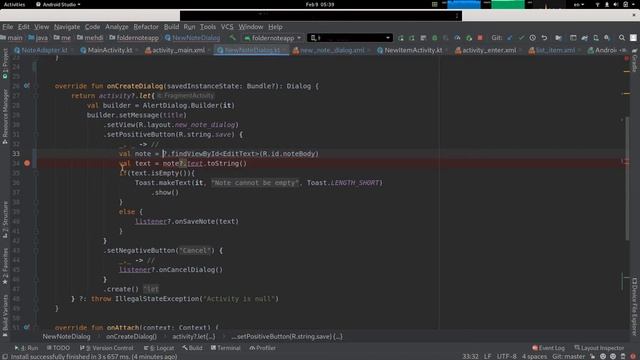Open the Android Studio app menu in top bar
This screenshot has height=360, width=640.
click(x=58, y=4)
